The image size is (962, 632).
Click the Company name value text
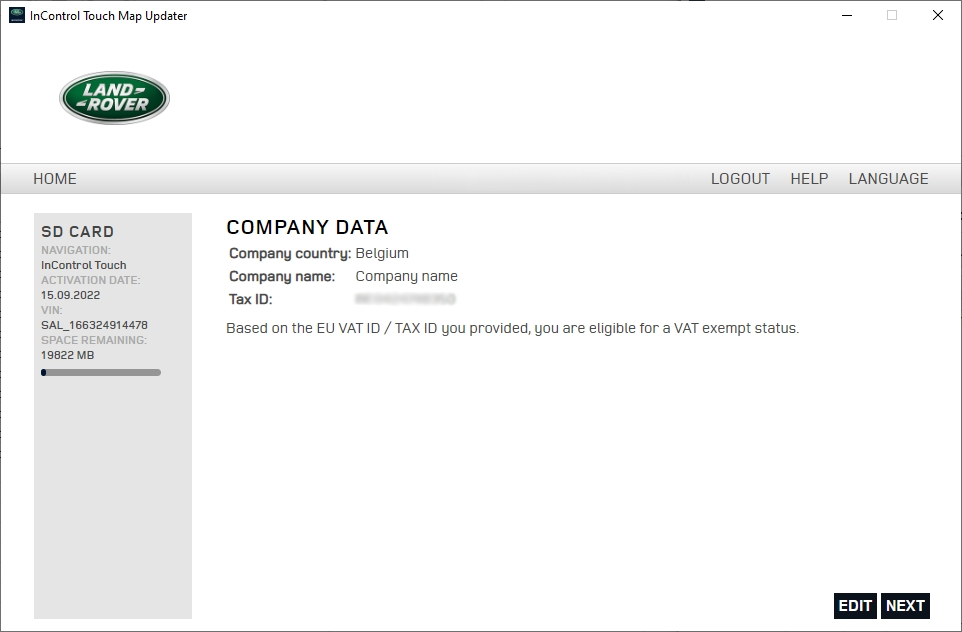406,276
